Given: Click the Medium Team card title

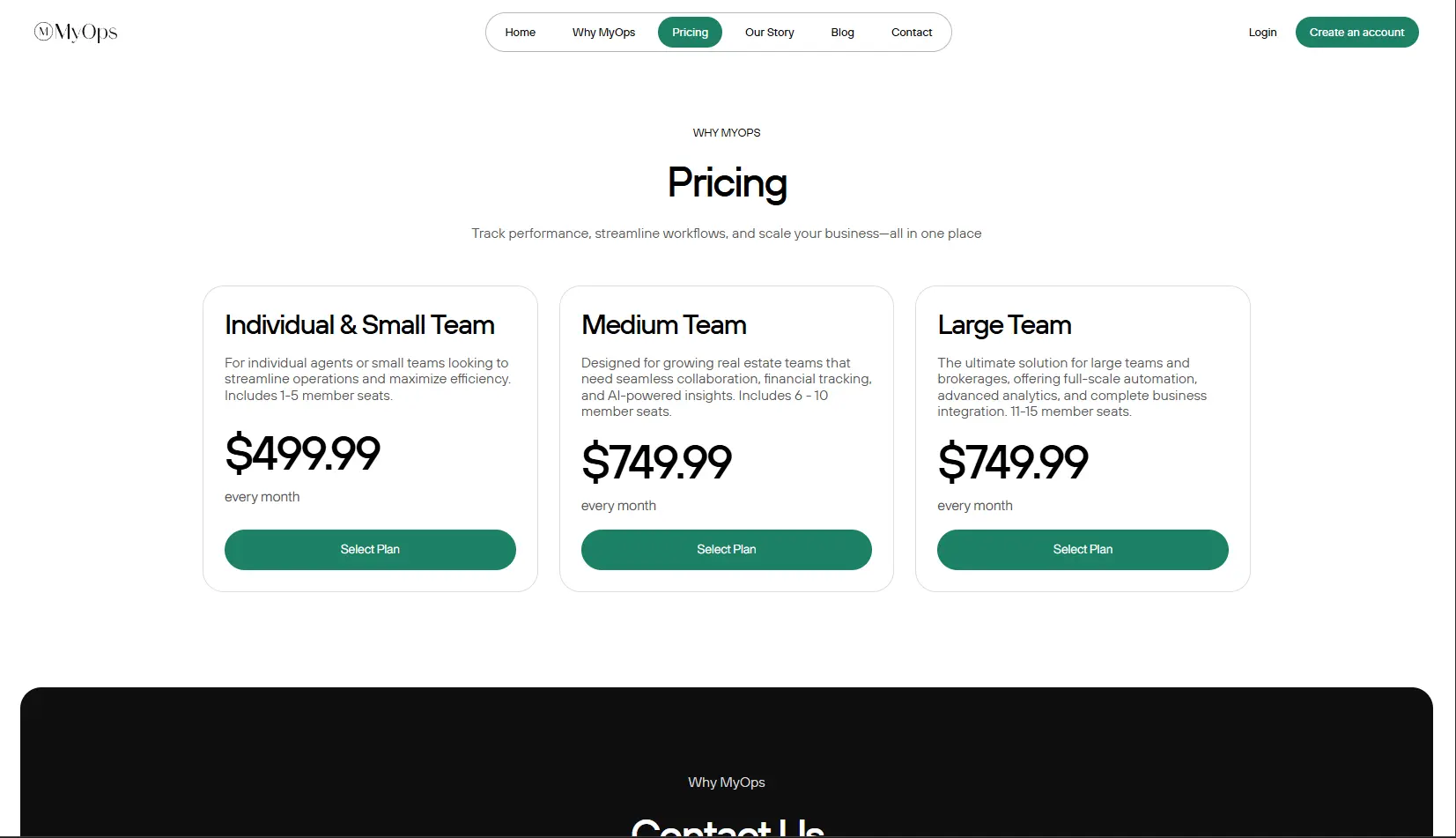Looking at the screenshot, I should tap(663, 325).
